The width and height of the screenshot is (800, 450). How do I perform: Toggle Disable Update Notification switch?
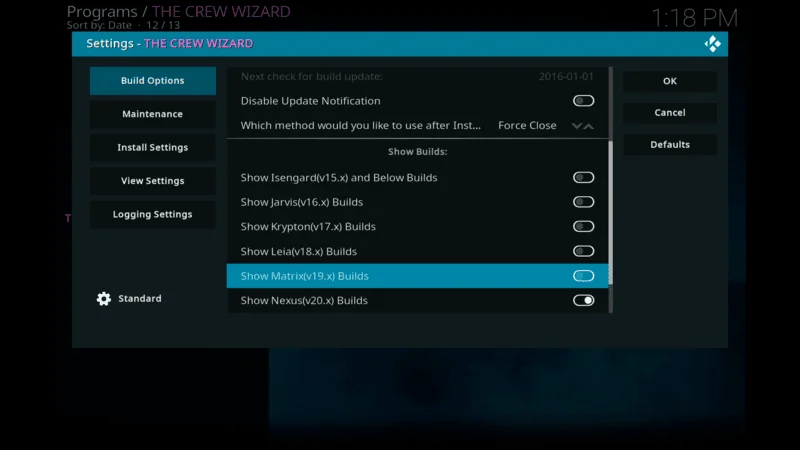tap(583, 101)
